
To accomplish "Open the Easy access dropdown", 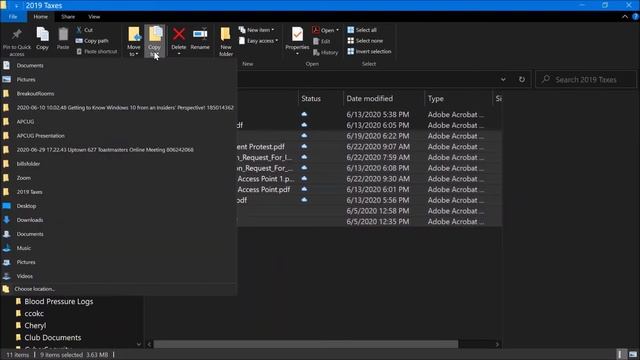I will pos(258,41).
